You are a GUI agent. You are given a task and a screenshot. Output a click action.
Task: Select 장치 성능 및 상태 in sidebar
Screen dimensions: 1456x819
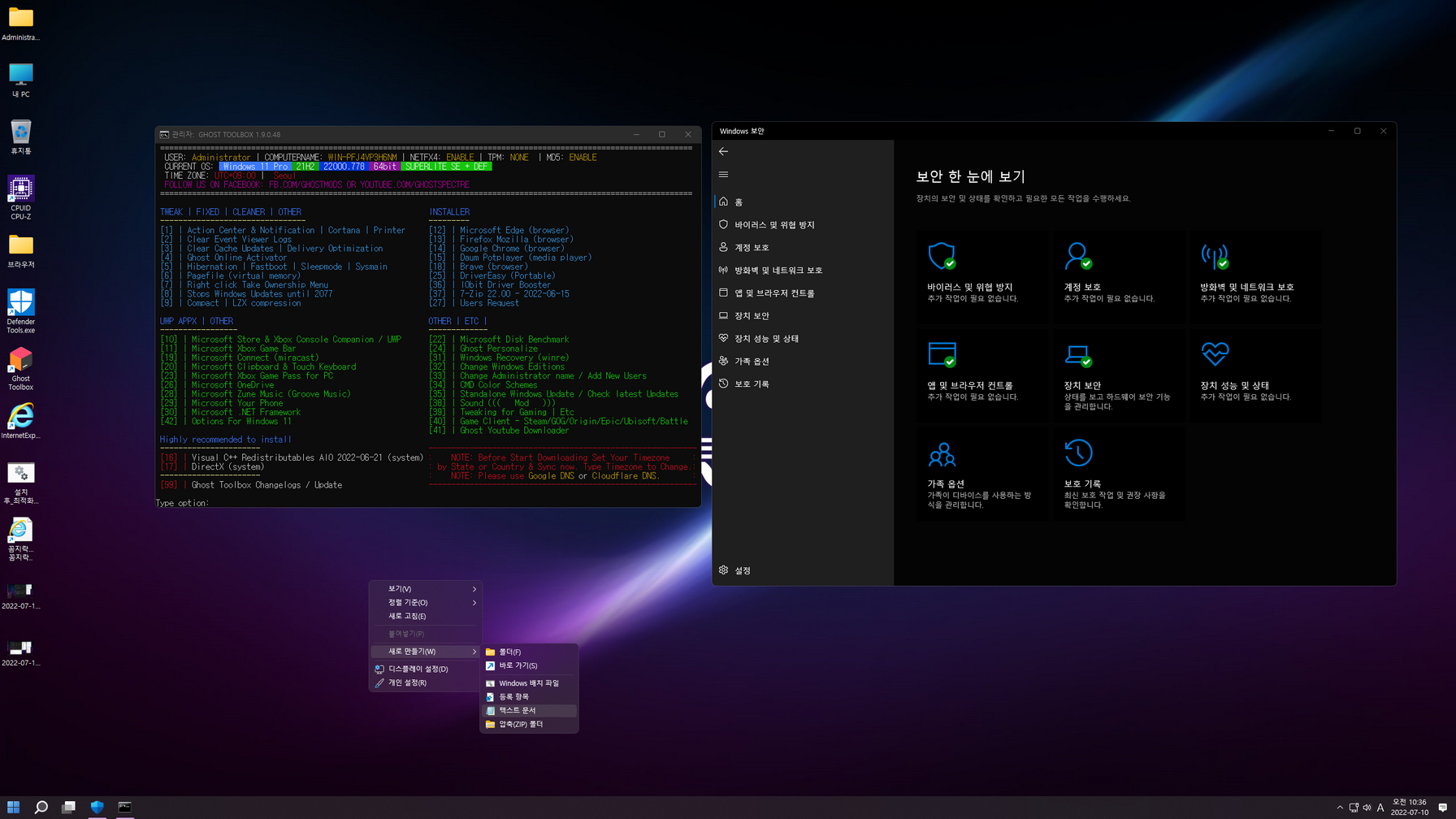point(803,338)
